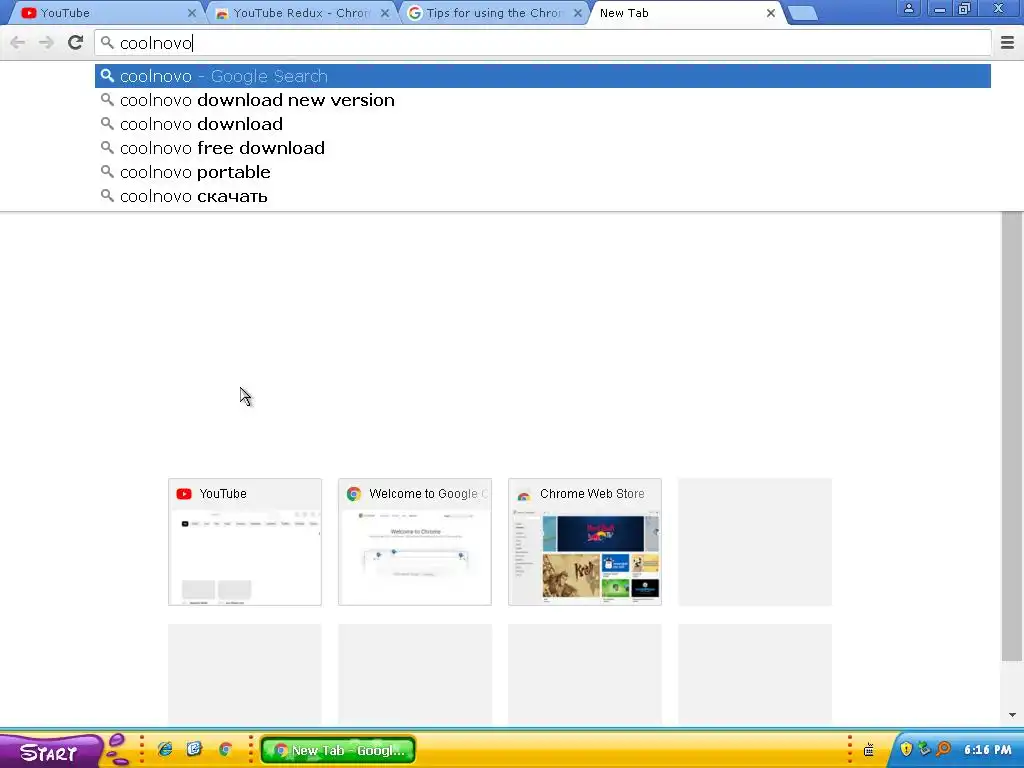Choose 'coolnovo - Google Search' suggestion

click(x=542, y=76)
